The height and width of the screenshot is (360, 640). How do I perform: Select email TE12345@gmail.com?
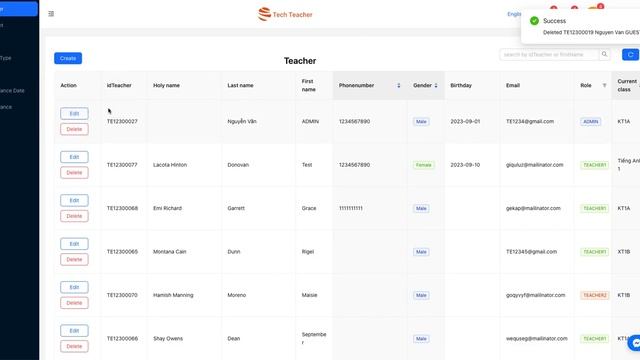coord(531,252)
